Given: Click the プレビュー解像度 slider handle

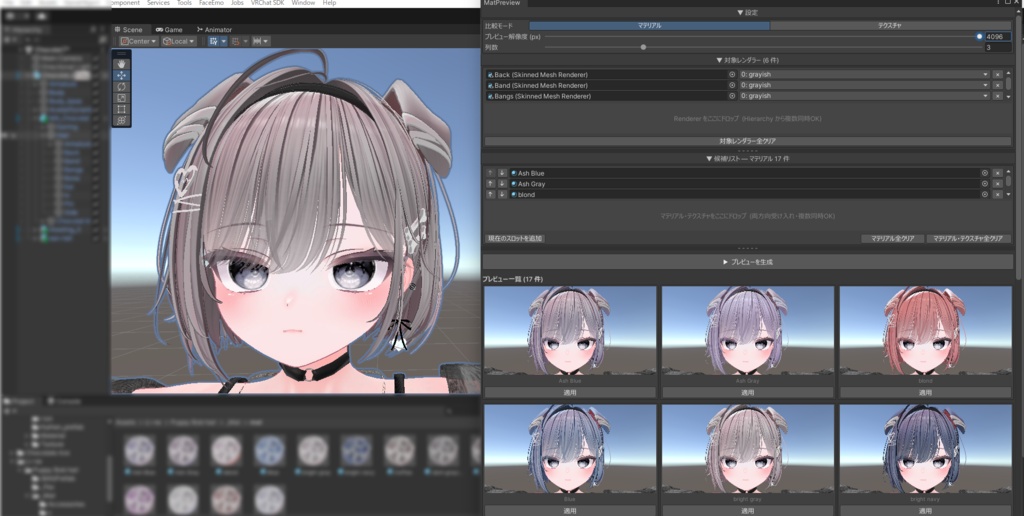Looking at the screenshot, I should point(979,37).
